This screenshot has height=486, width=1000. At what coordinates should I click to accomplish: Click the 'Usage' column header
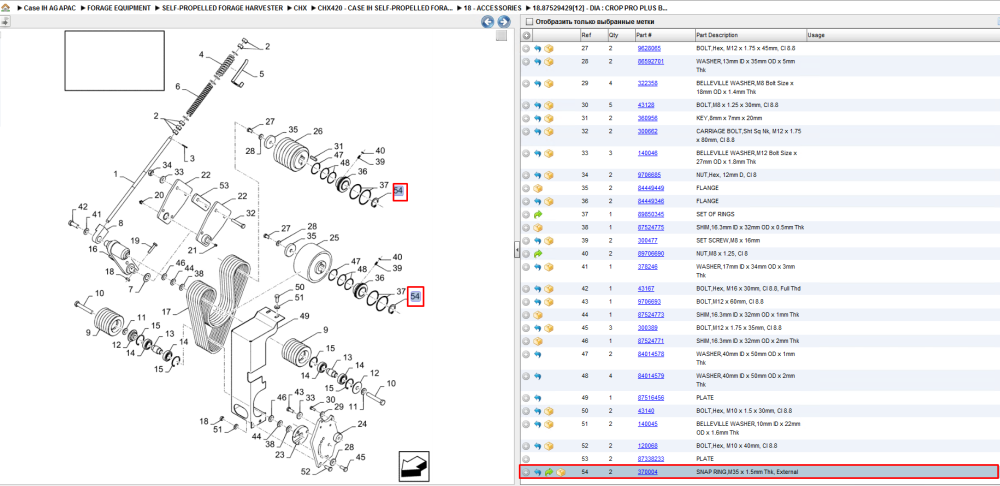902,36
